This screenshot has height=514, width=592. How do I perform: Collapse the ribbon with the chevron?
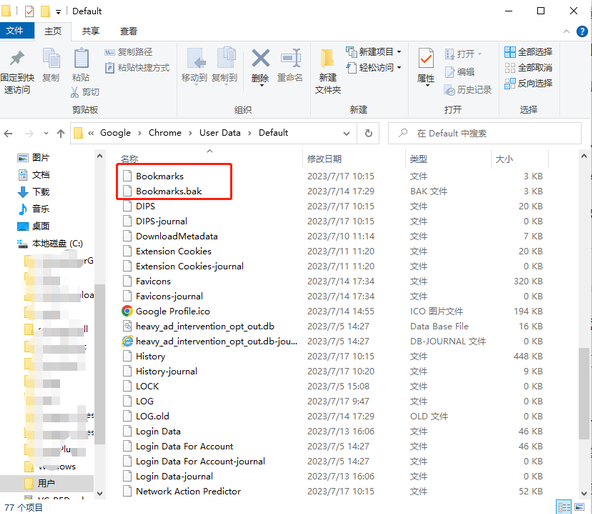click(x=566, y=32)
